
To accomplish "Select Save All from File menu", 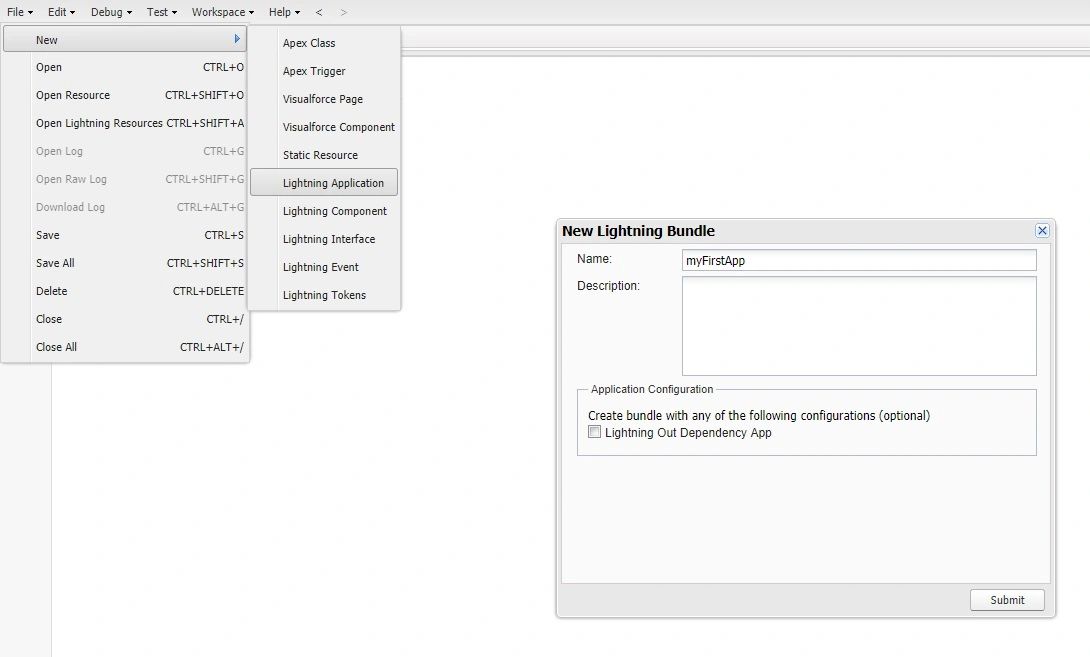I will click(55, 263).
